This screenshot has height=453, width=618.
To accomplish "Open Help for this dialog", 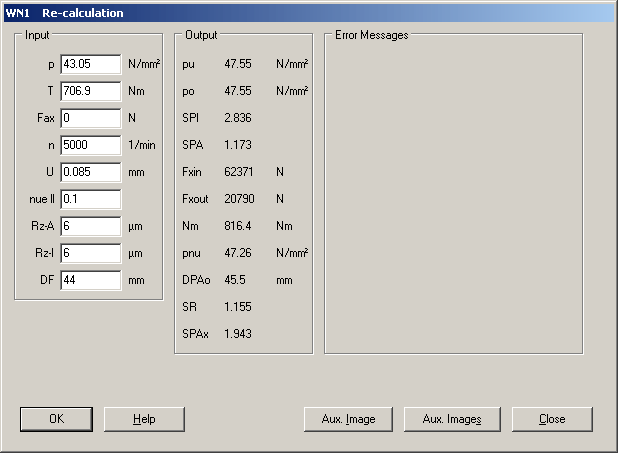I will pos(144,419).
